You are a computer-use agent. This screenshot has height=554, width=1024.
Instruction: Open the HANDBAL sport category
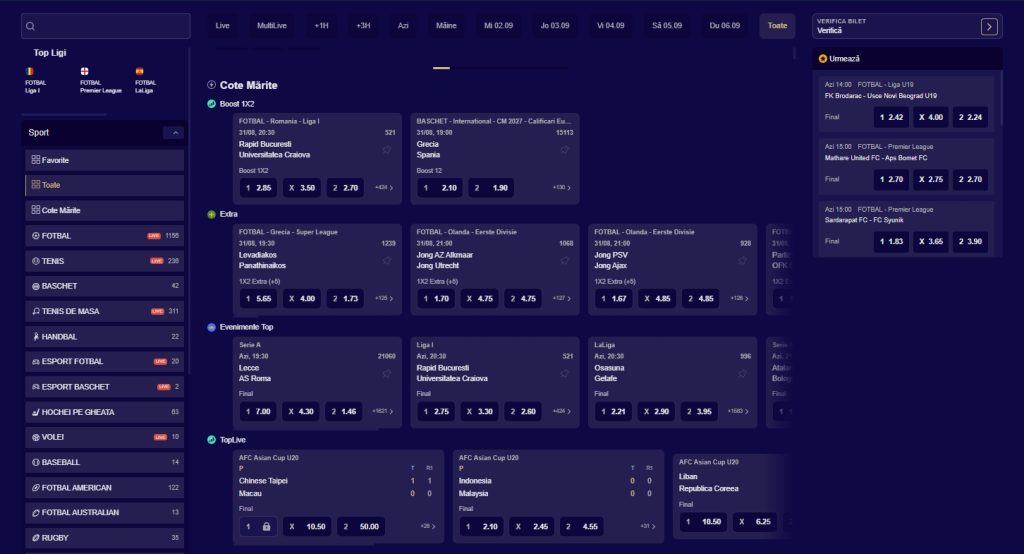coord(104,336)
